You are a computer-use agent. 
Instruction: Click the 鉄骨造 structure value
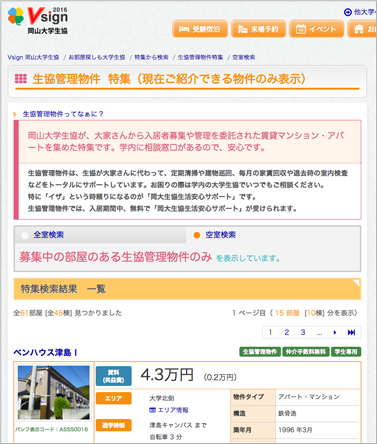(287, 413)
